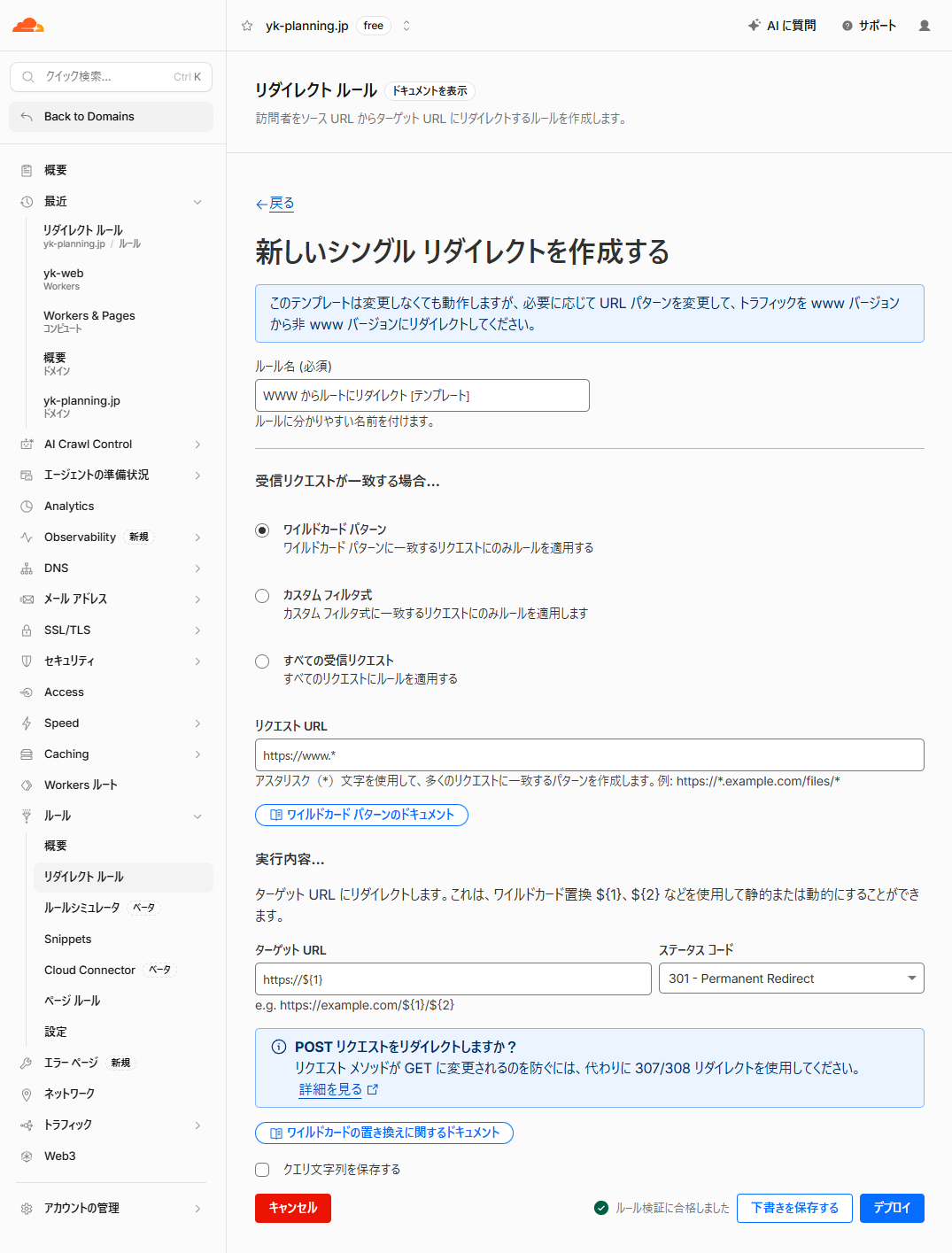Click the トラフィック routing icon
Viewport: 952px width, 1253px height.
click(27, 1125)
